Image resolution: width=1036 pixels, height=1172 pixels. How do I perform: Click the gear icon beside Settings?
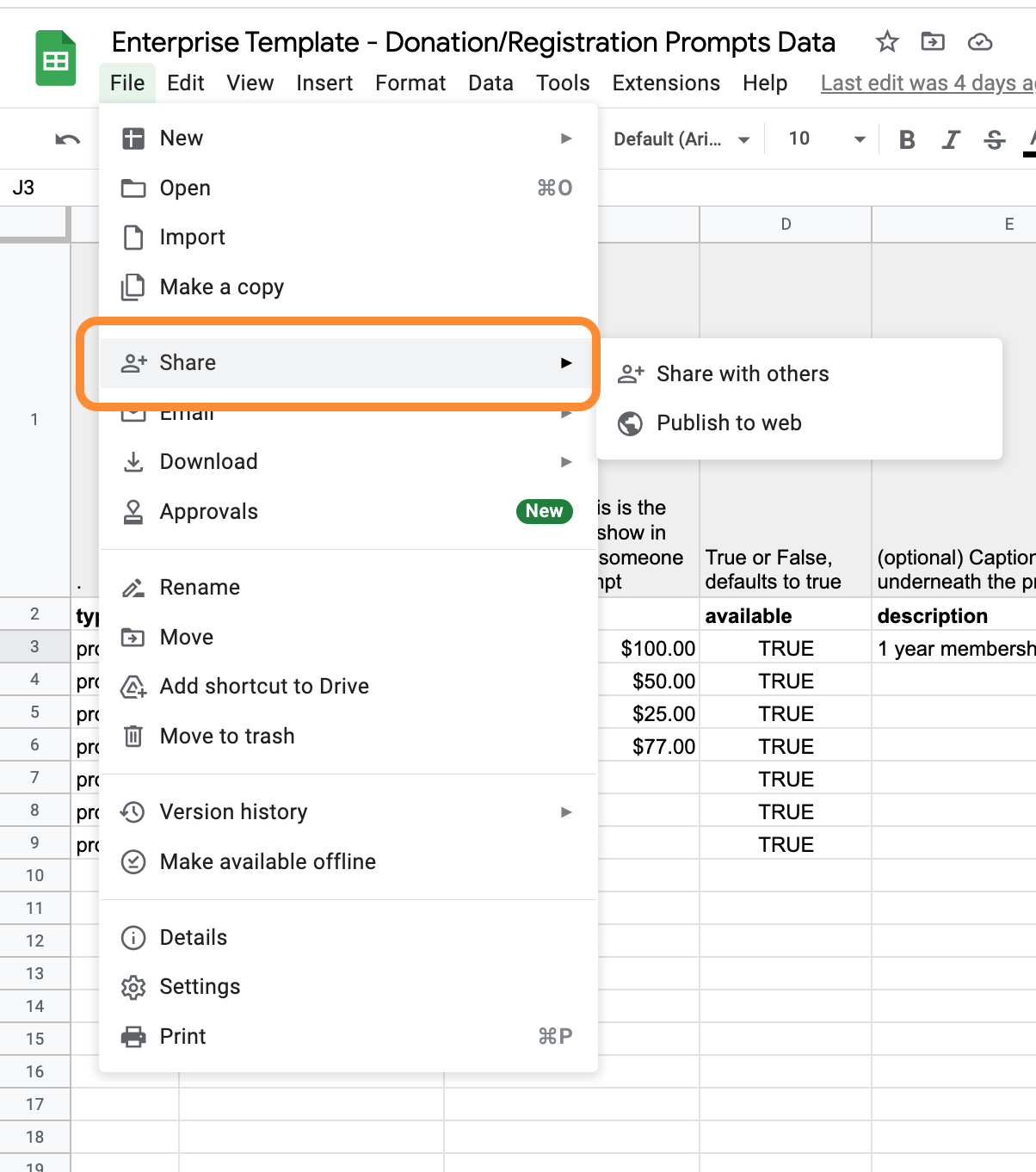coord(133,987)
